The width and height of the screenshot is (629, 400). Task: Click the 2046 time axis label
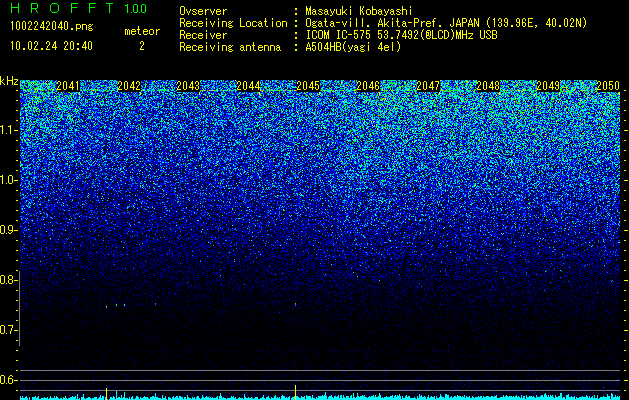(368, 86)
